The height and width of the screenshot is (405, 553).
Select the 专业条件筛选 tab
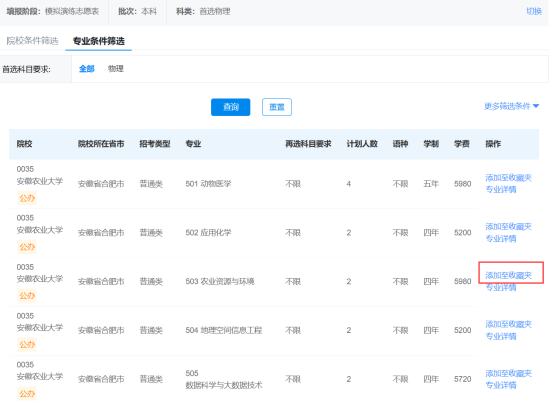click(x=99, y=41)
